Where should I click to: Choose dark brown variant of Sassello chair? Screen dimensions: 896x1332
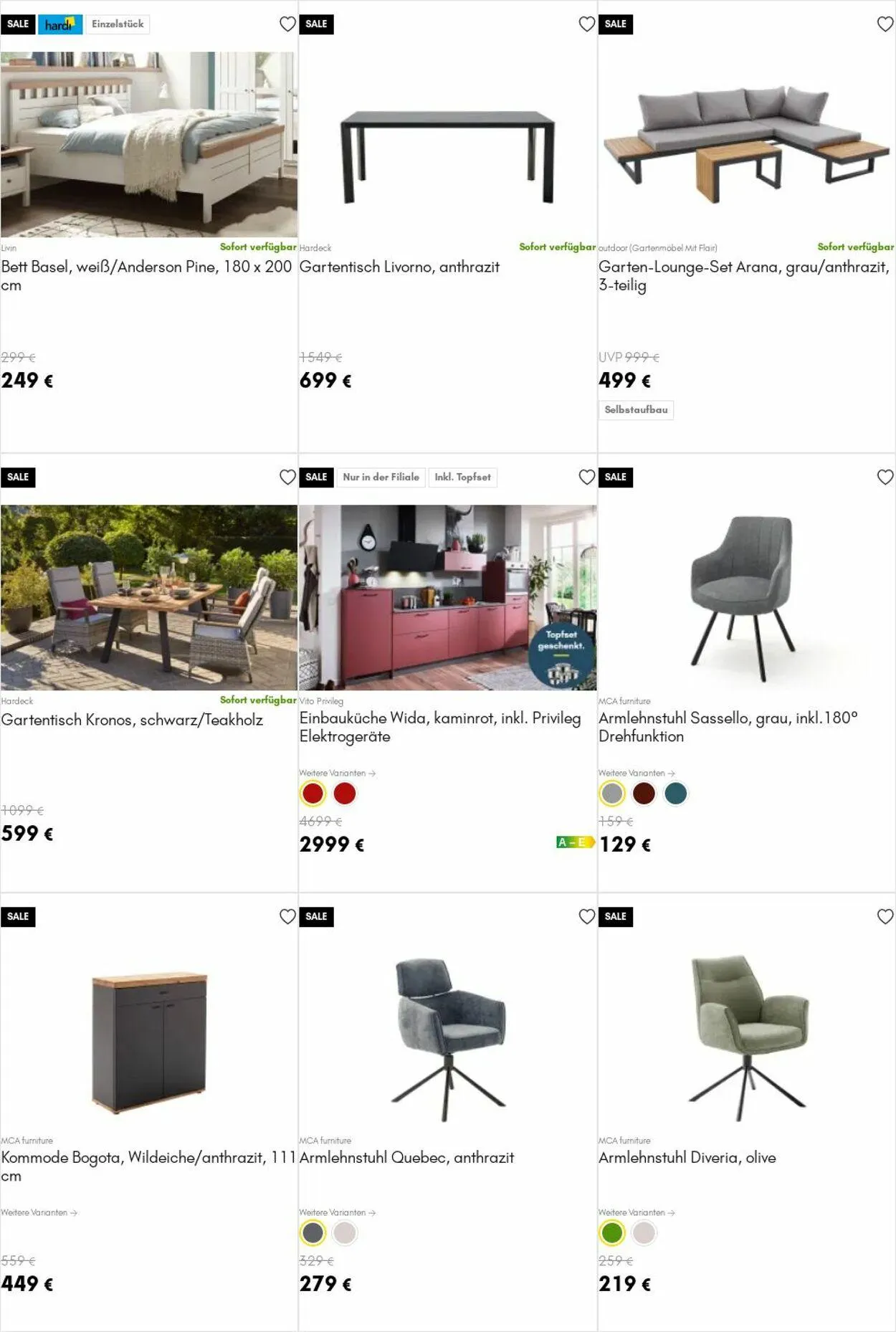click(644, 794)
